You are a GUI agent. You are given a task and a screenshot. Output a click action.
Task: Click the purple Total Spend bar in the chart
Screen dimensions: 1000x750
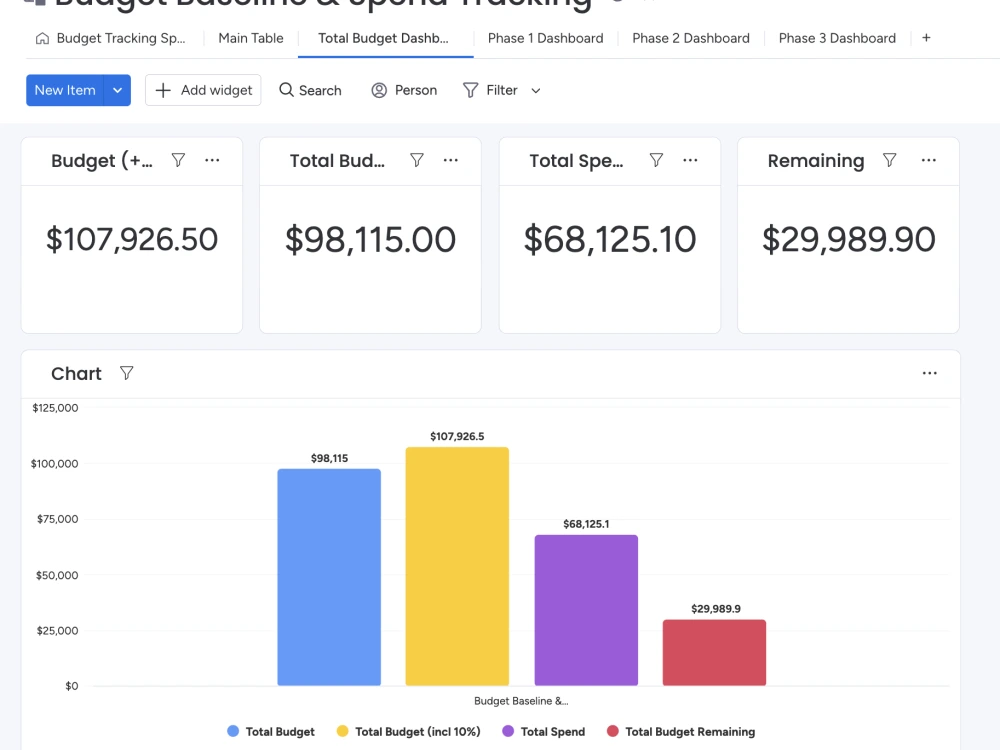click(x=586, y=610)
